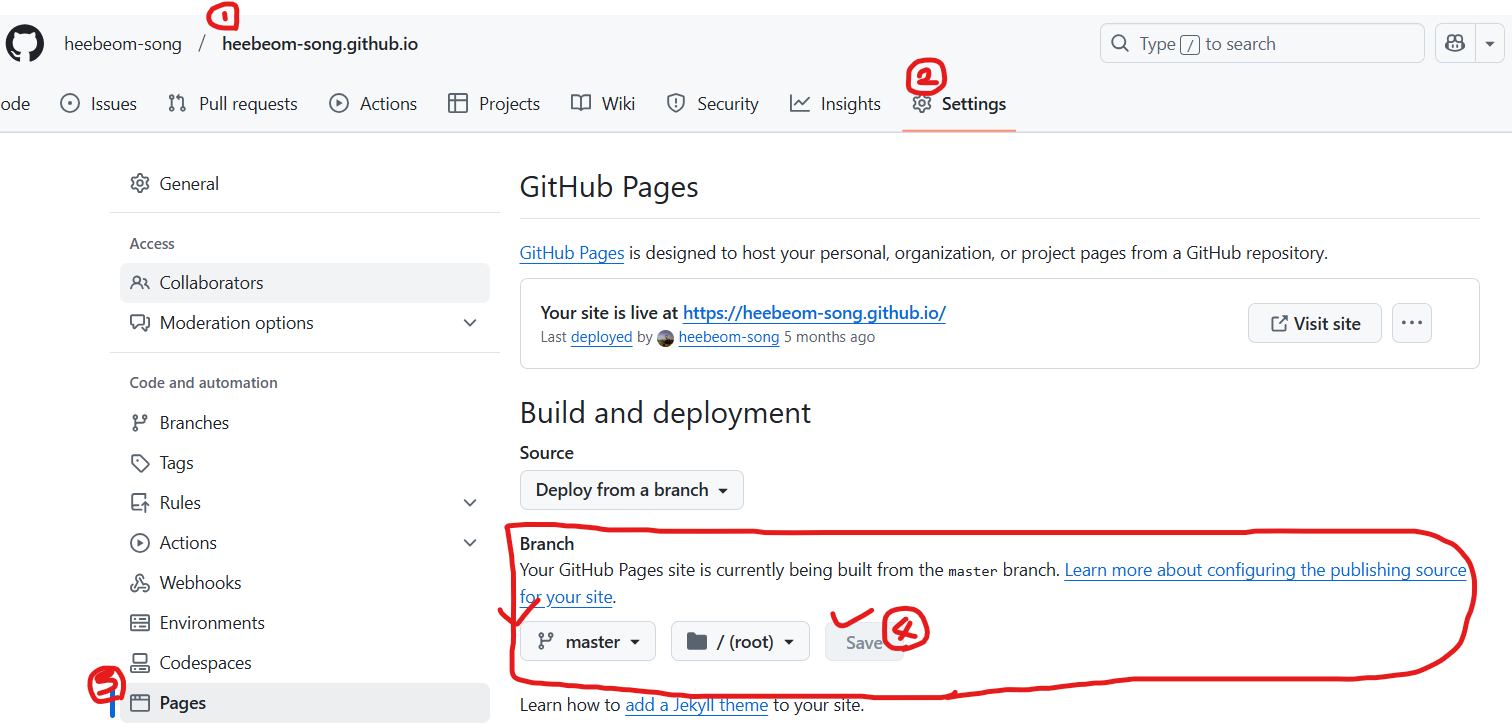1512x727 pixels.
Task: Switch to the Issues tab
Action: click(x=99, y=104)
